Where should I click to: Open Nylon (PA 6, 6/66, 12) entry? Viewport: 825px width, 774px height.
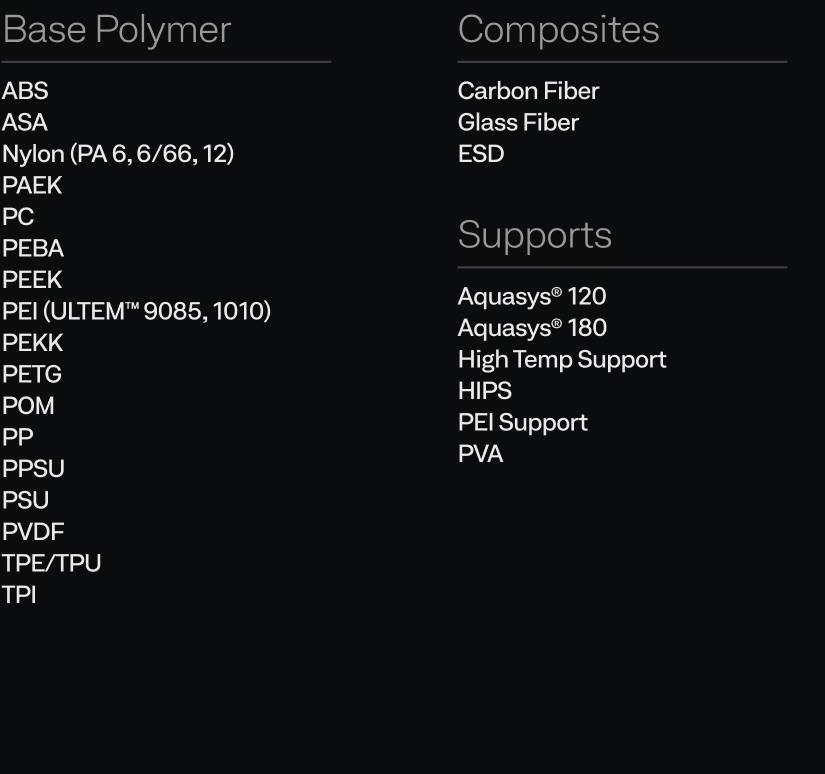118,154
